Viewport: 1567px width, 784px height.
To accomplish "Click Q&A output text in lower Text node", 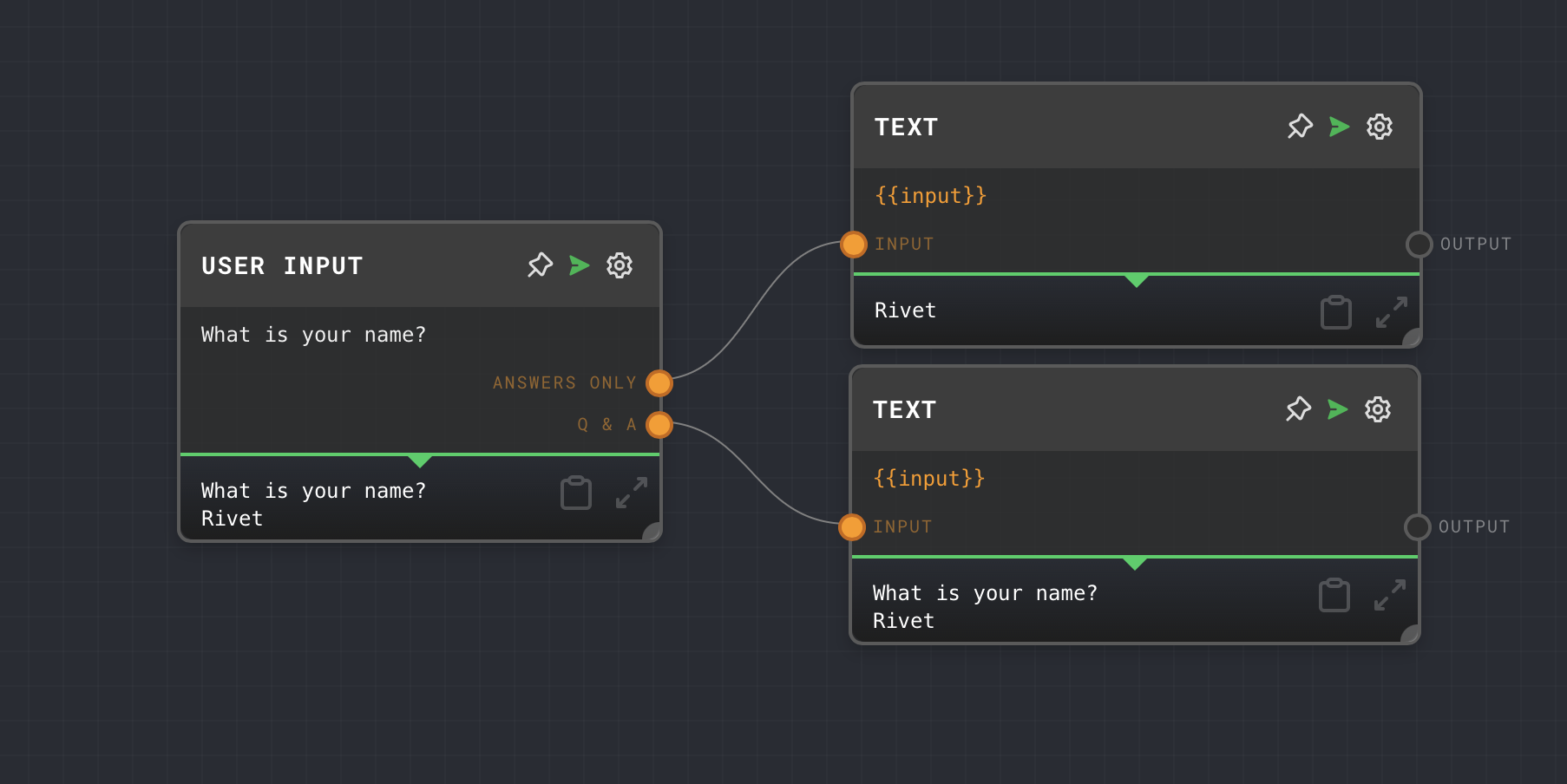I will coord(985,607).
